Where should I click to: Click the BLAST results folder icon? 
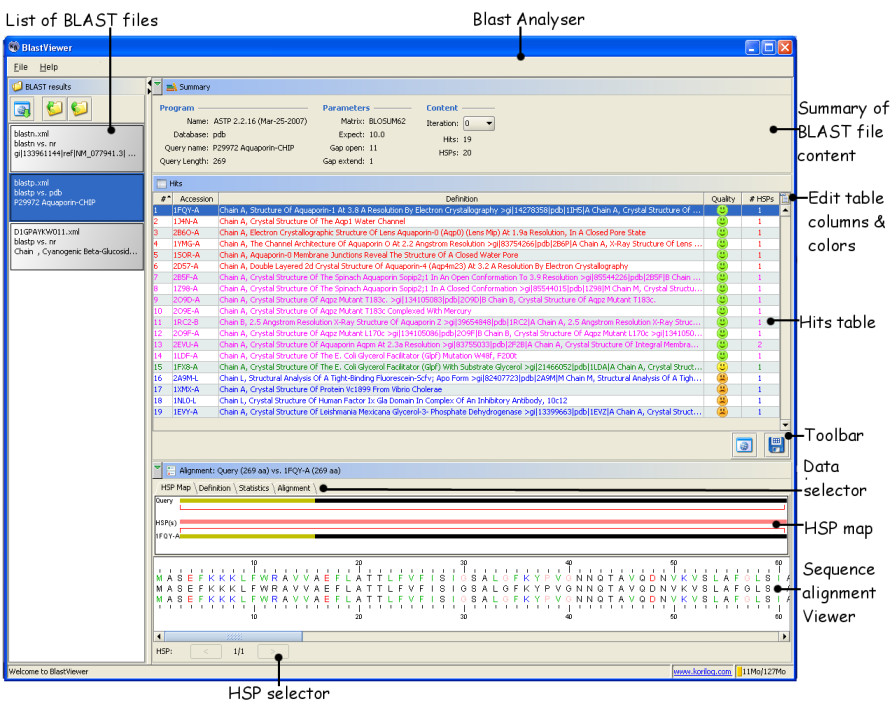(18, 86)
